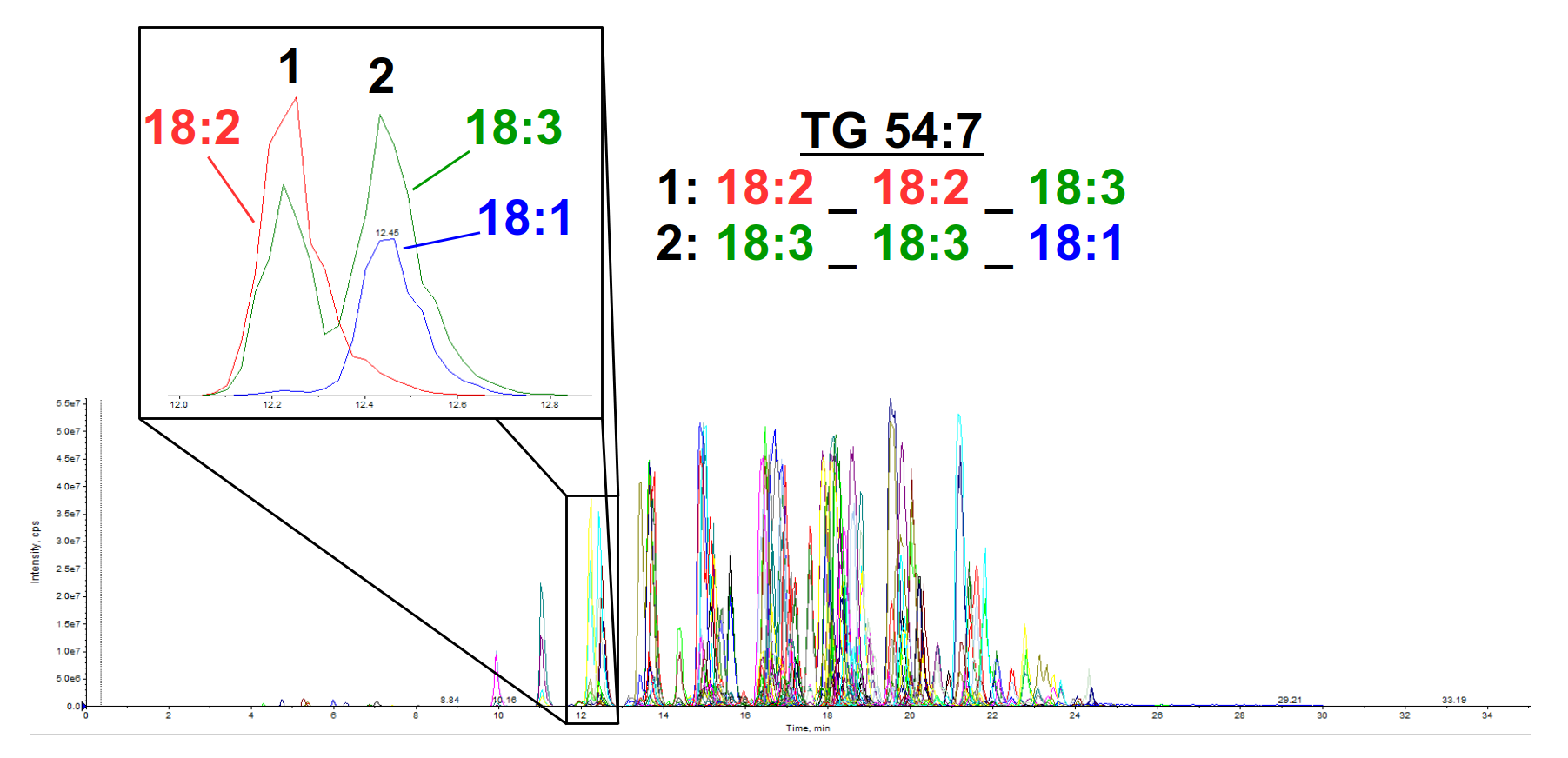Click the 29.21 peak label near the baseline
This screenshot has height=758, width=1568.
click(1290, 700)
